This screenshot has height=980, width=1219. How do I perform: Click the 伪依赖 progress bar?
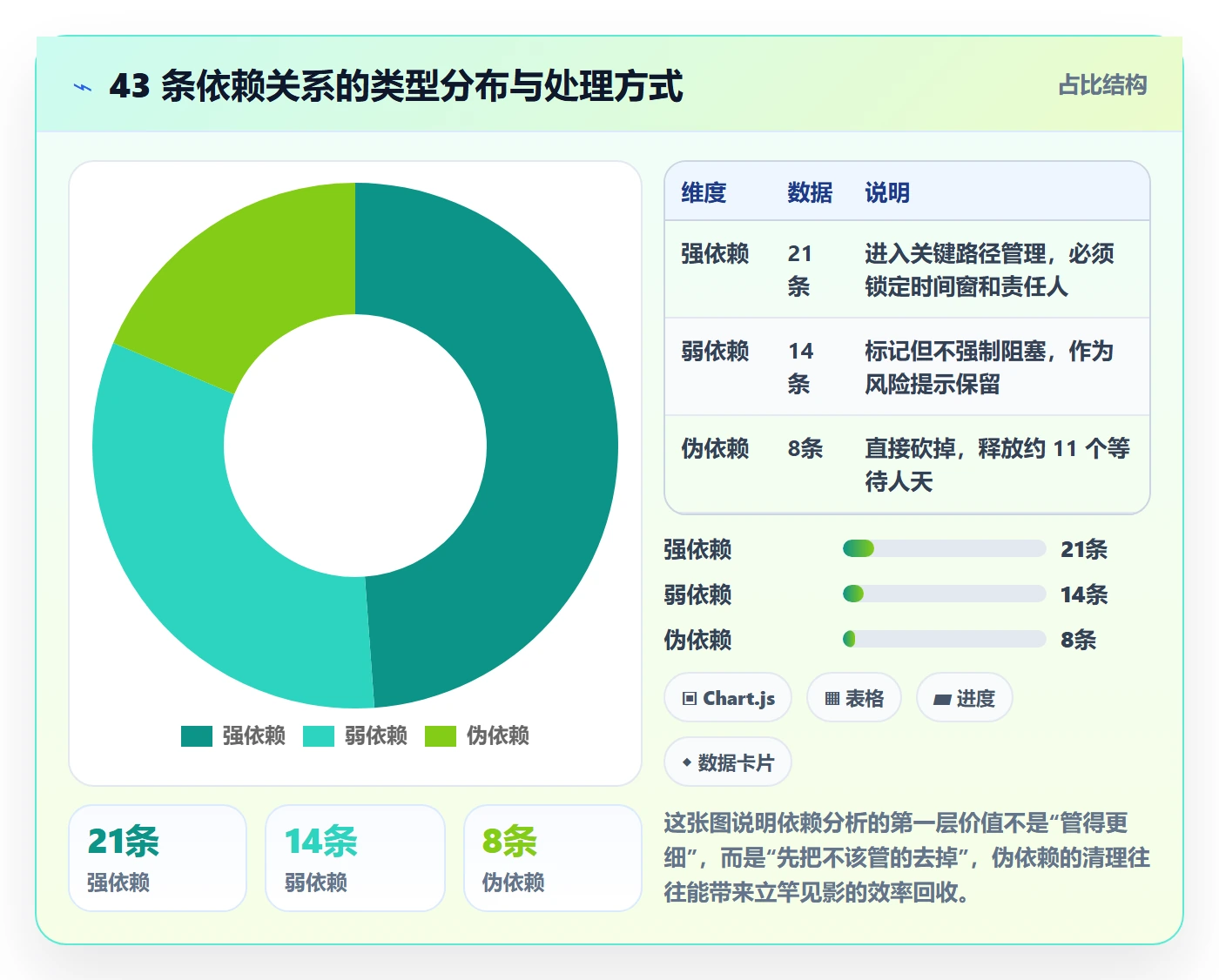944,639
